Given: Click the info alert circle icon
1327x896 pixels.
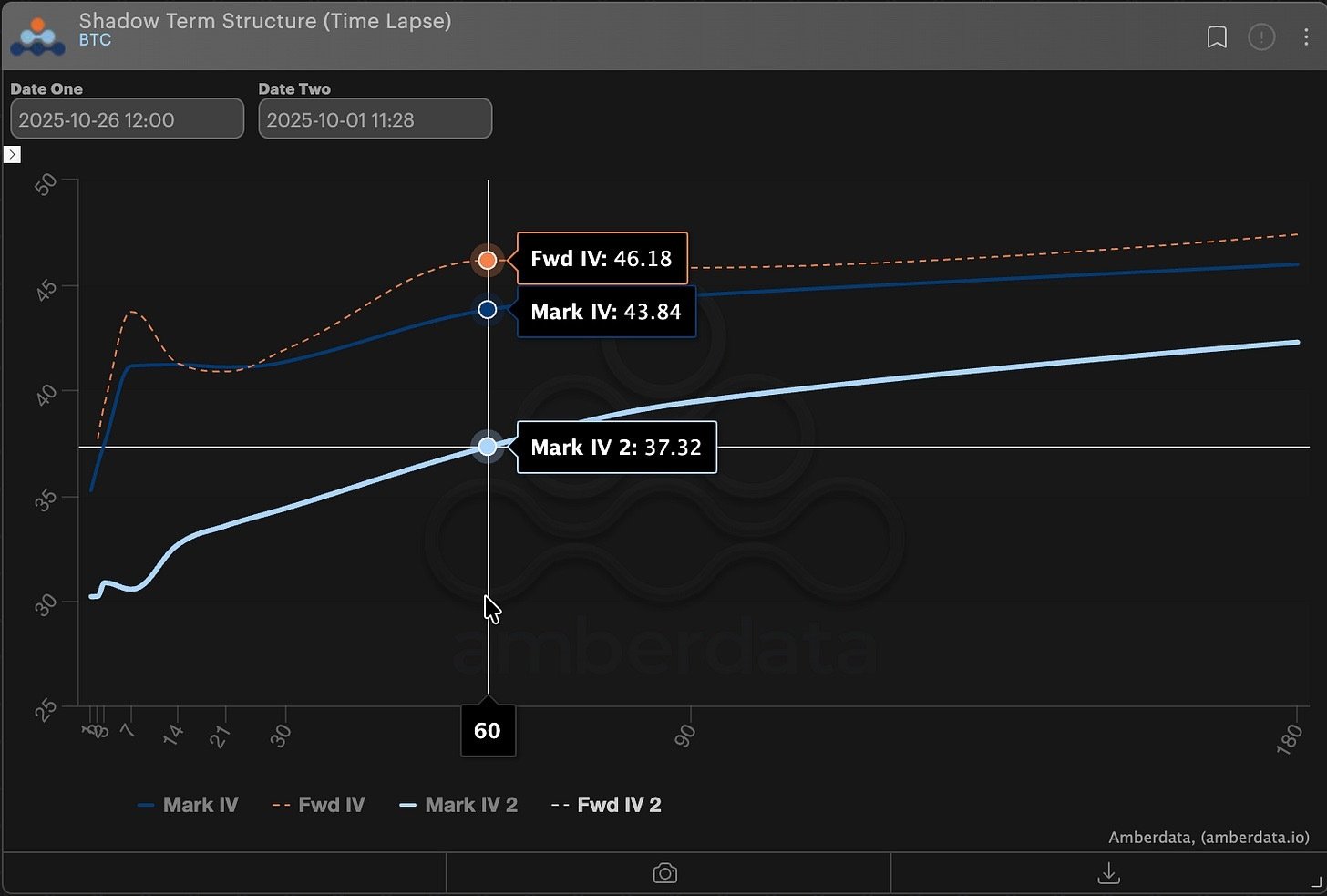Looking at the screenshot, I should click(1261, 37).
